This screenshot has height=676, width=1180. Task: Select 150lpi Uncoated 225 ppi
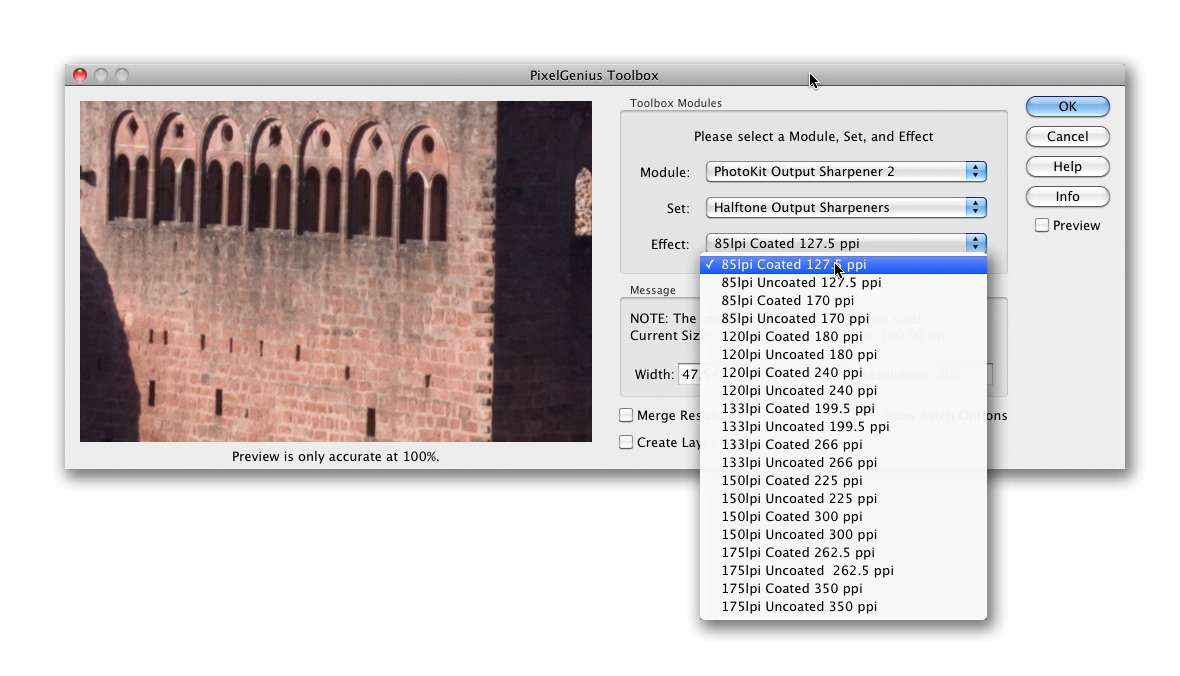pos(843,499)
